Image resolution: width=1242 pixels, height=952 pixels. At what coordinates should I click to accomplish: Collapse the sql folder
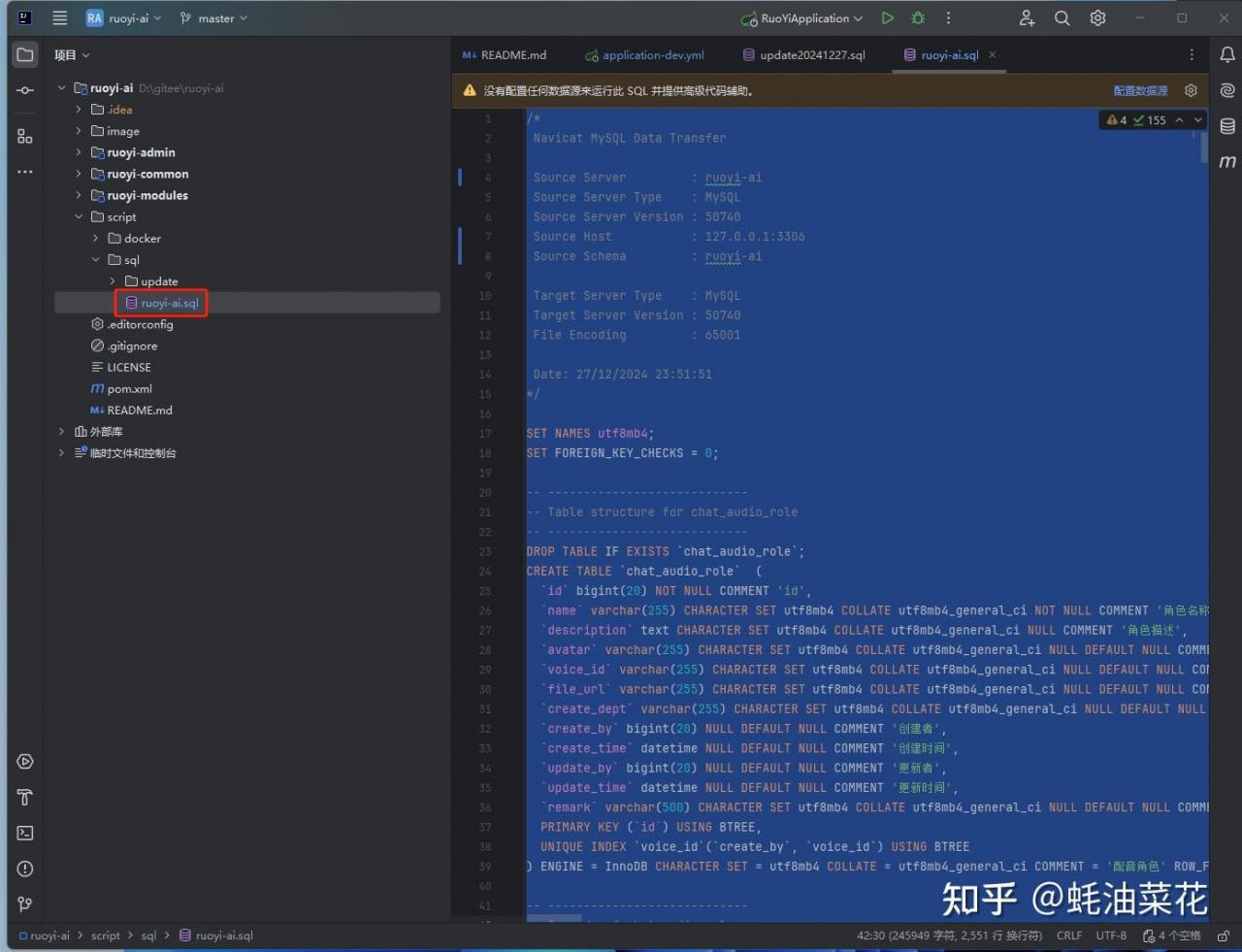coord(95,260)
